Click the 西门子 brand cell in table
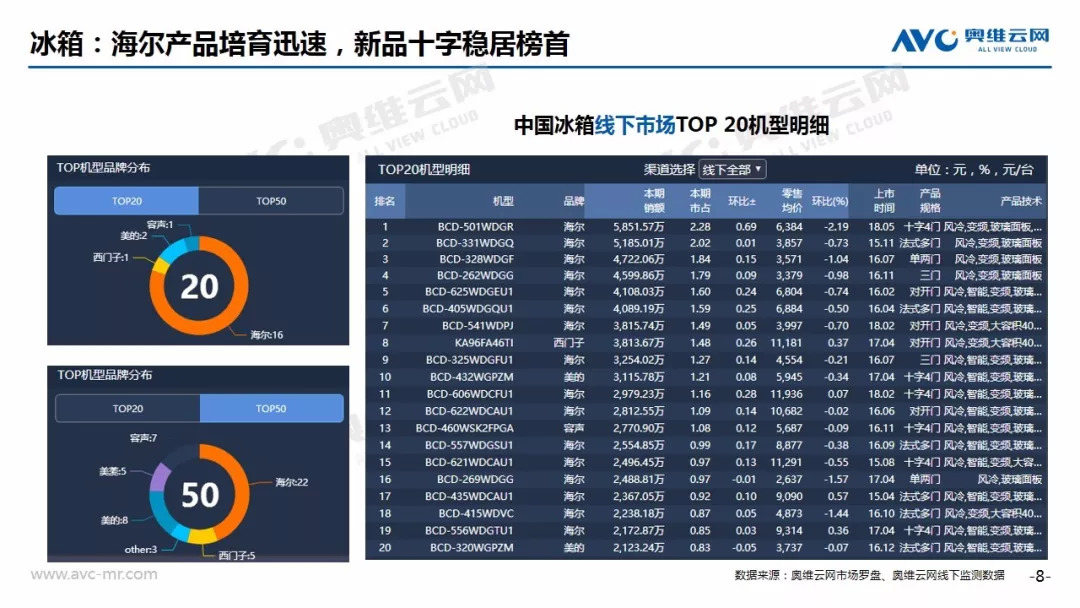This screenshot has width=1080, height=608. coord(568,342)
